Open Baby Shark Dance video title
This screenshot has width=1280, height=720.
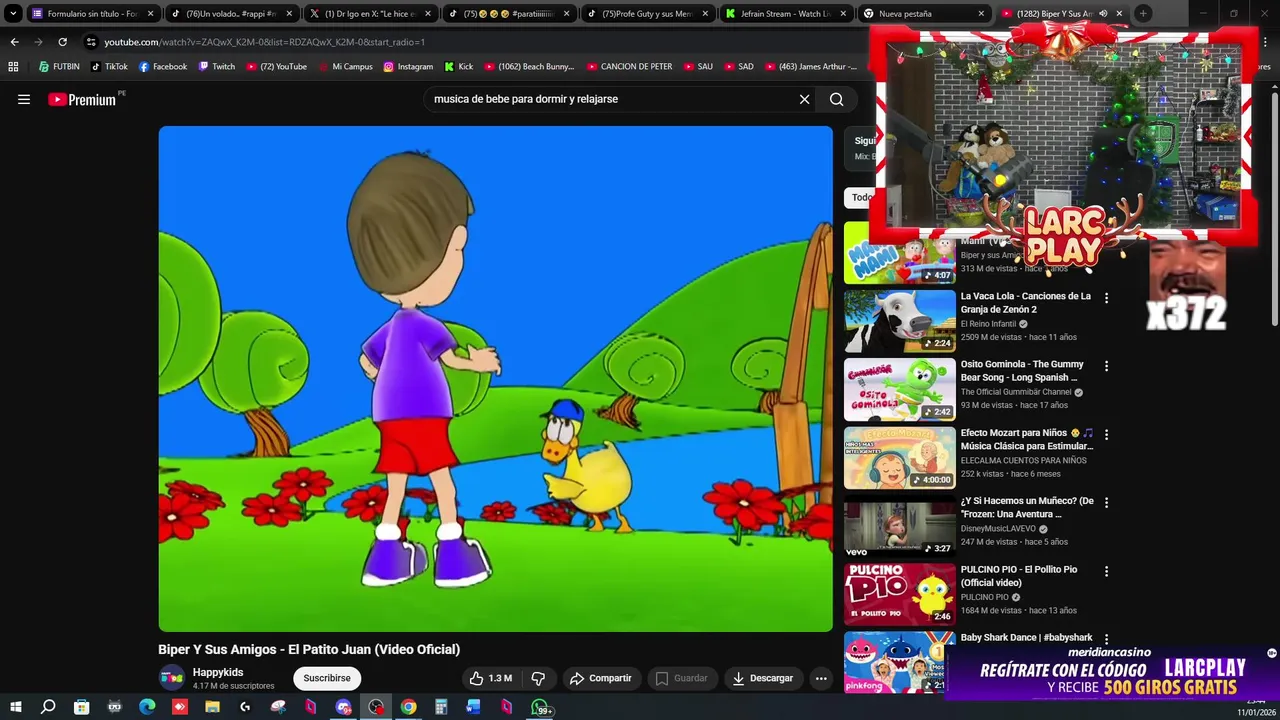coord(1026,637)
